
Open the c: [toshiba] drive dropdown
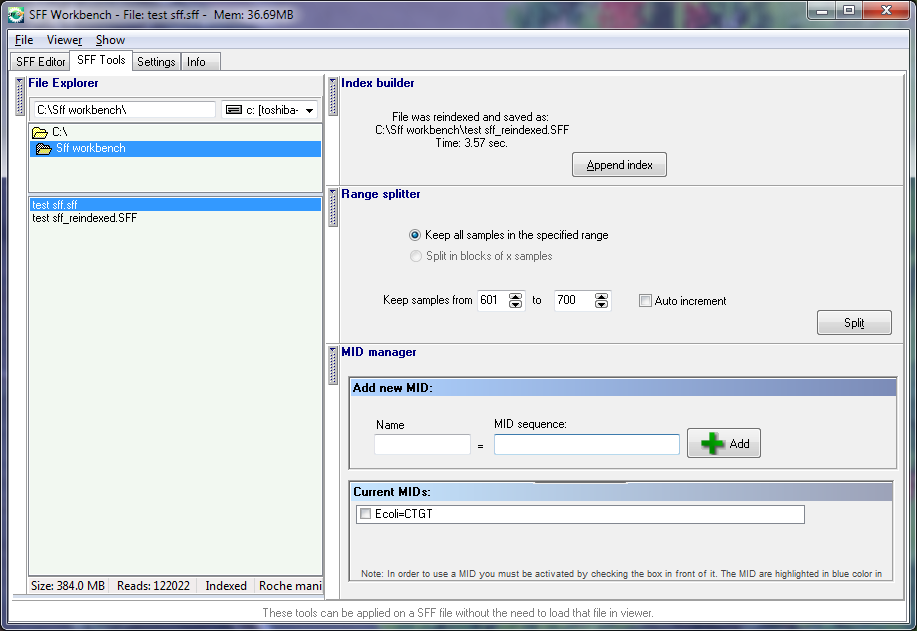tap(309, 110)
